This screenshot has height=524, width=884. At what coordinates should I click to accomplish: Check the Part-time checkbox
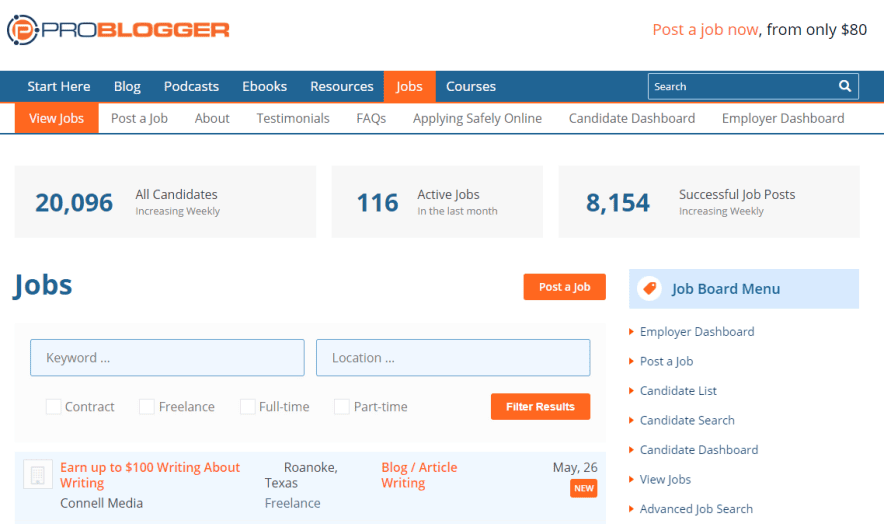(x=342, y=407)
